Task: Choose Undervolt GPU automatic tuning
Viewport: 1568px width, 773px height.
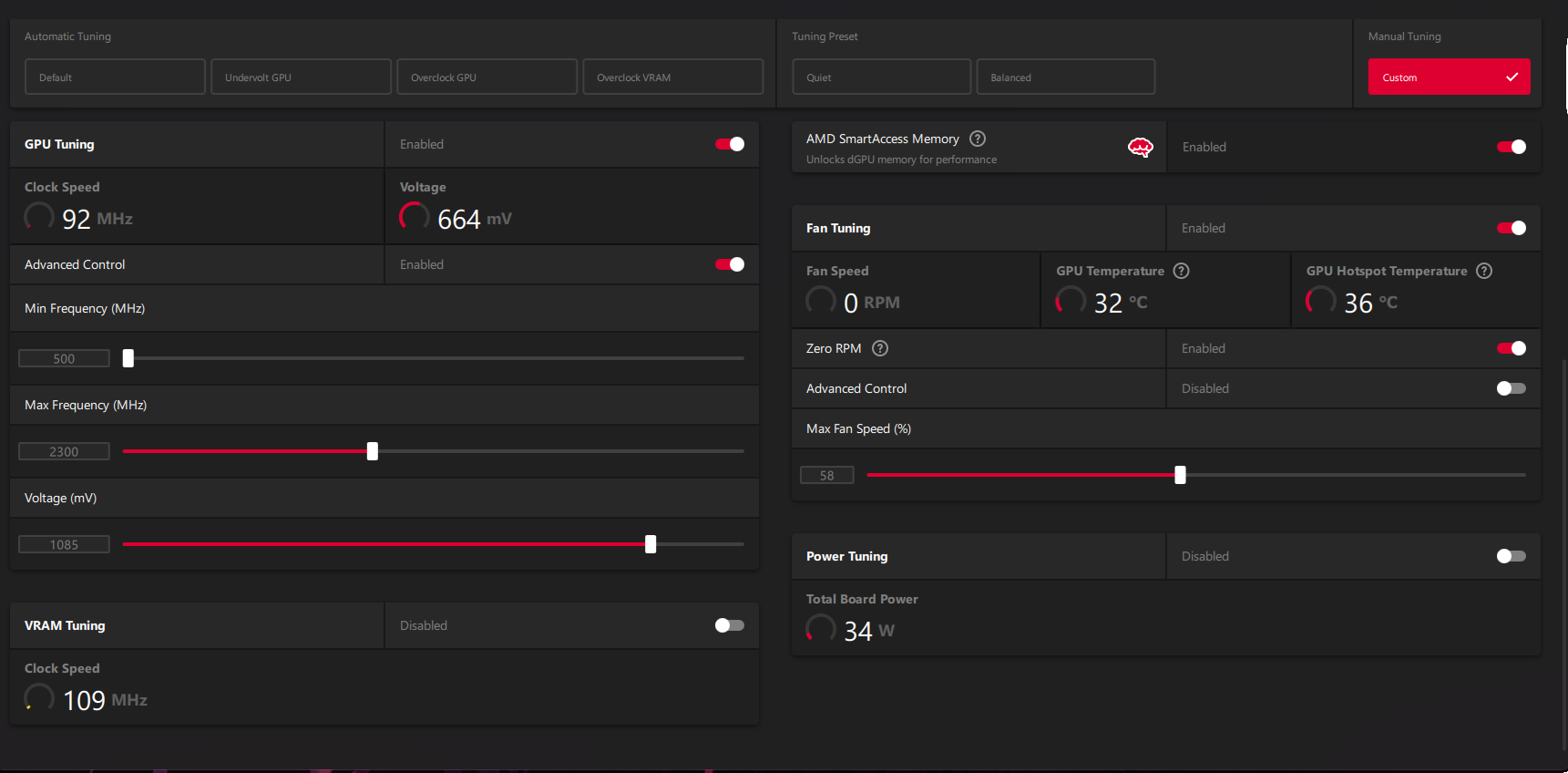Action: pos(301,77)
